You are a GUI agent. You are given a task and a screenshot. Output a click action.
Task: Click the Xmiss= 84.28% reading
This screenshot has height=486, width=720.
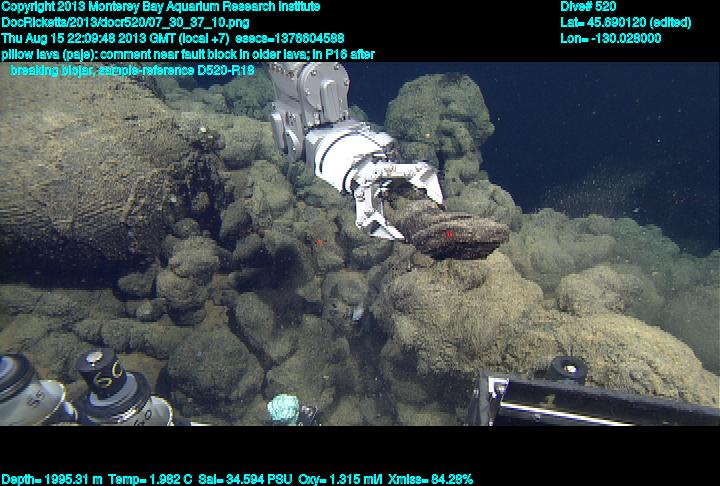click(430, 479)
